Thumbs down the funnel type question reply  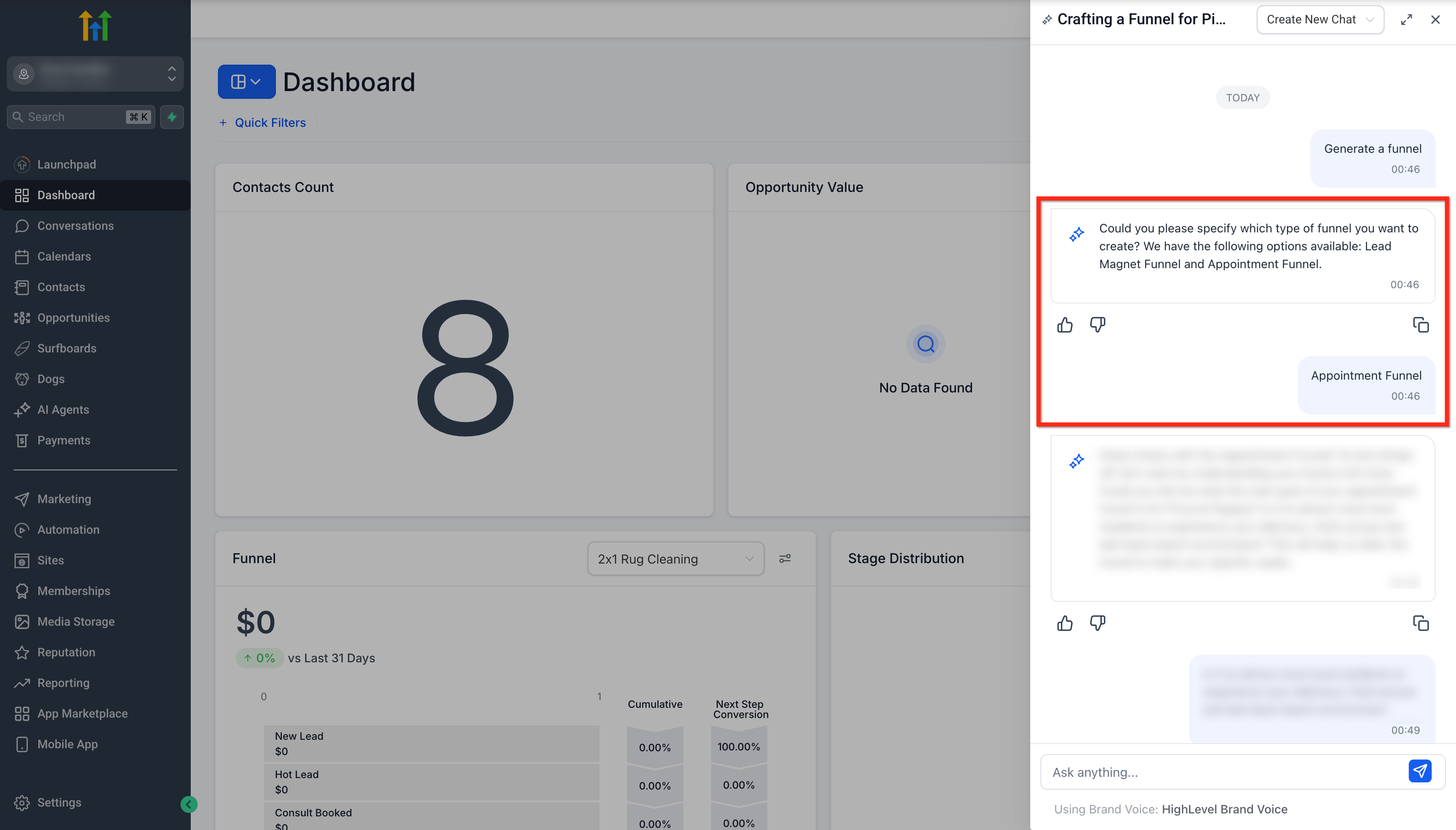point(1098,325)
